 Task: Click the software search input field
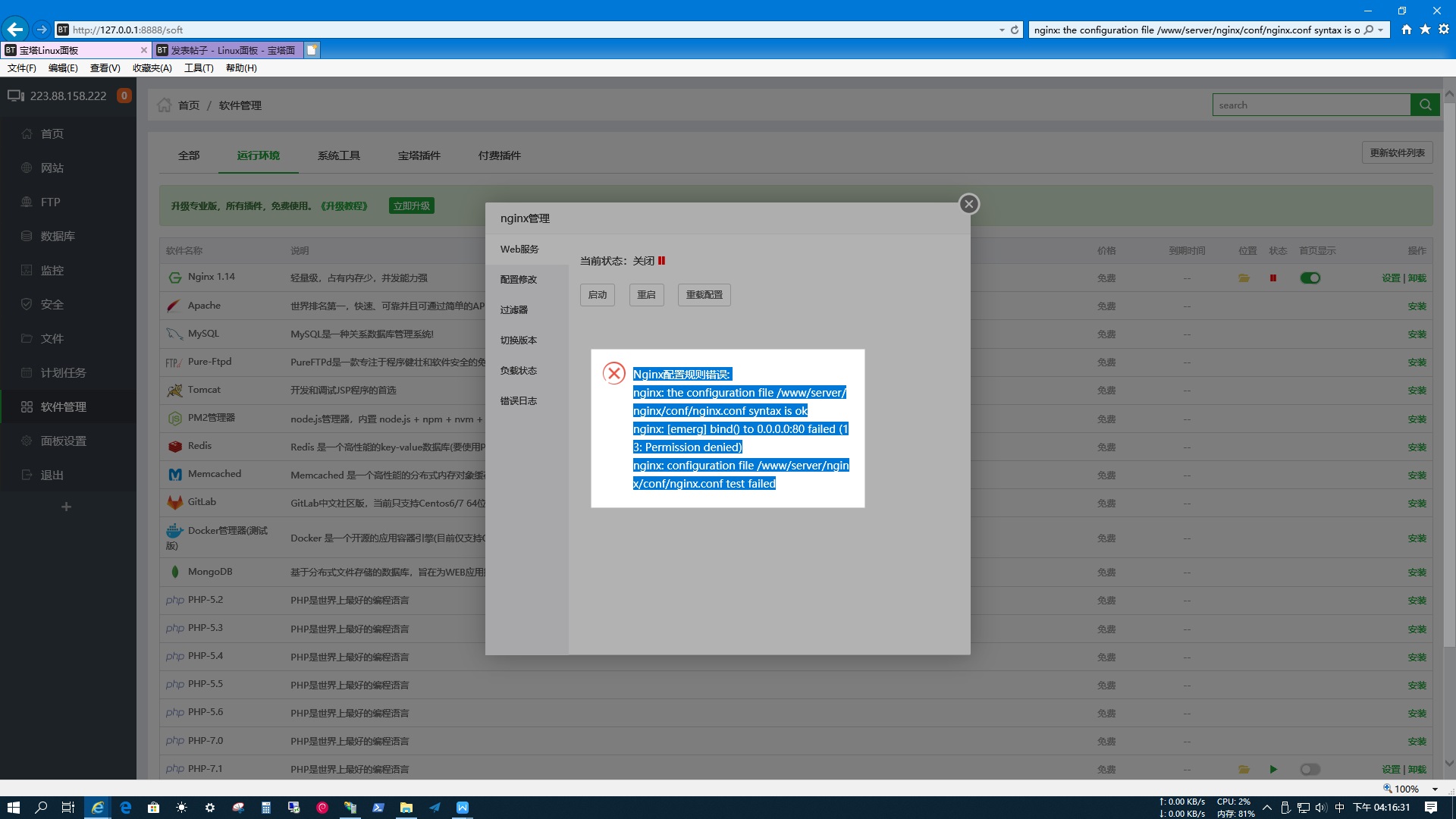(1310, 105)
